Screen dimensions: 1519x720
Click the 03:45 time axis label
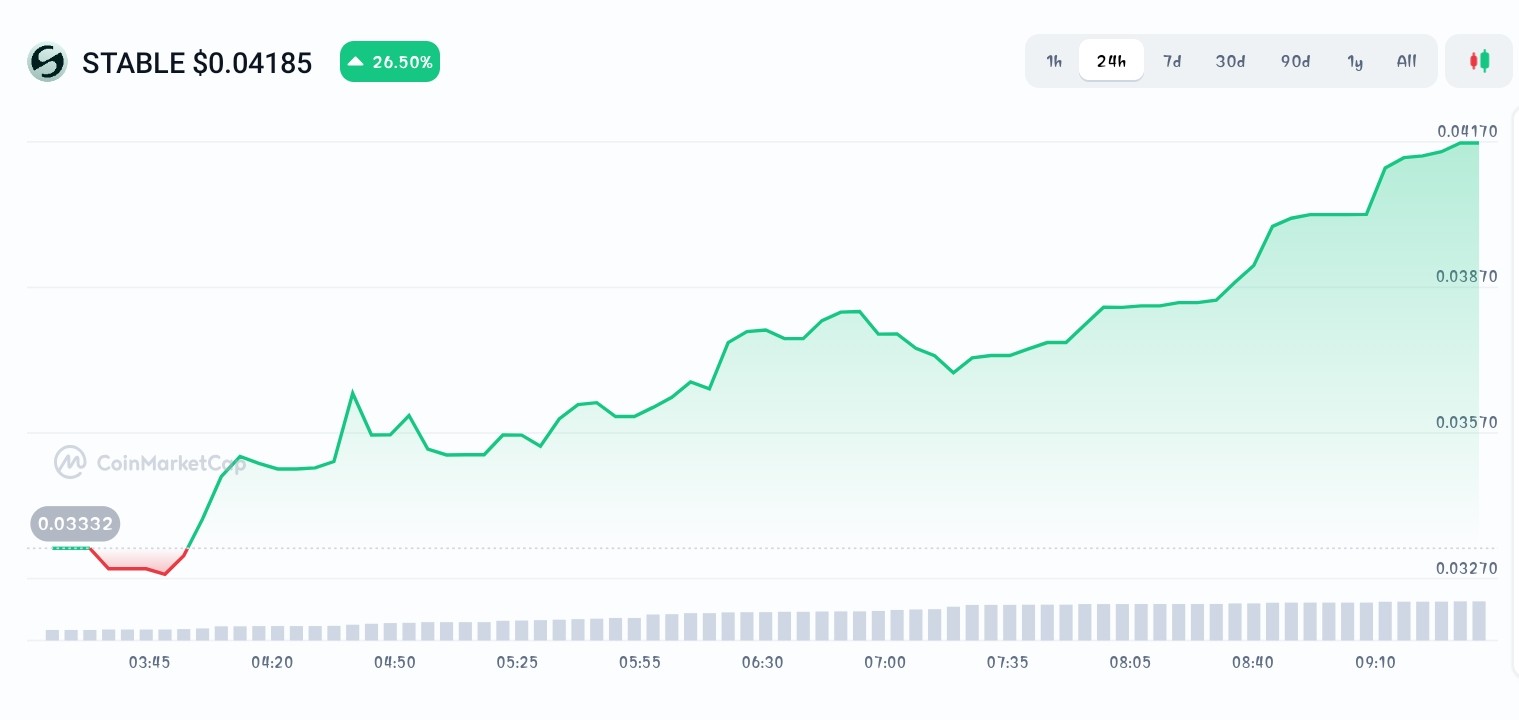click(x=150, y=662)
